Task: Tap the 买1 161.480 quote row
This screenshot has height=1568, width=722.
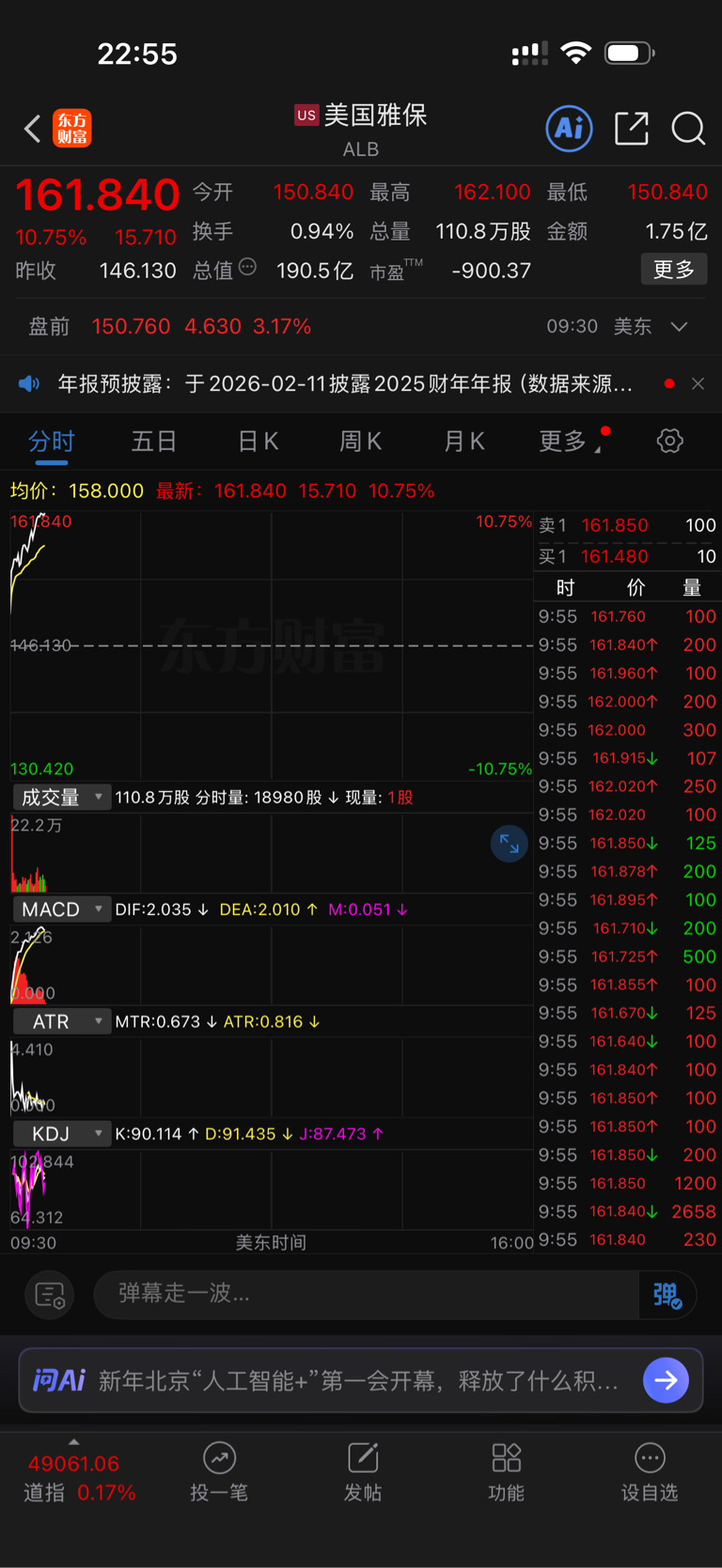Action: 627,556
